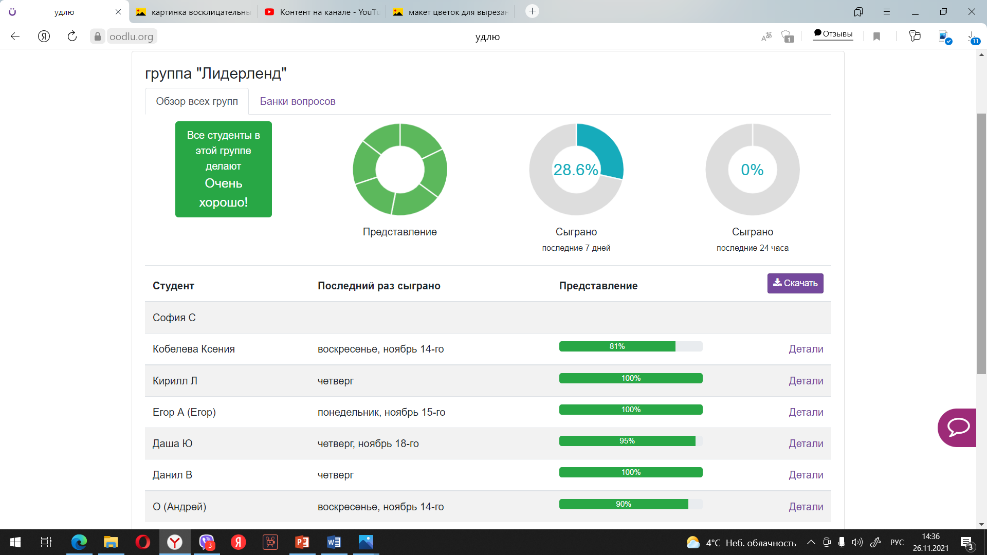The width and height of the screenshot is (987, 555).
Task: Switch to the Банки вопросов tab
Action: [x=297, y=101]
